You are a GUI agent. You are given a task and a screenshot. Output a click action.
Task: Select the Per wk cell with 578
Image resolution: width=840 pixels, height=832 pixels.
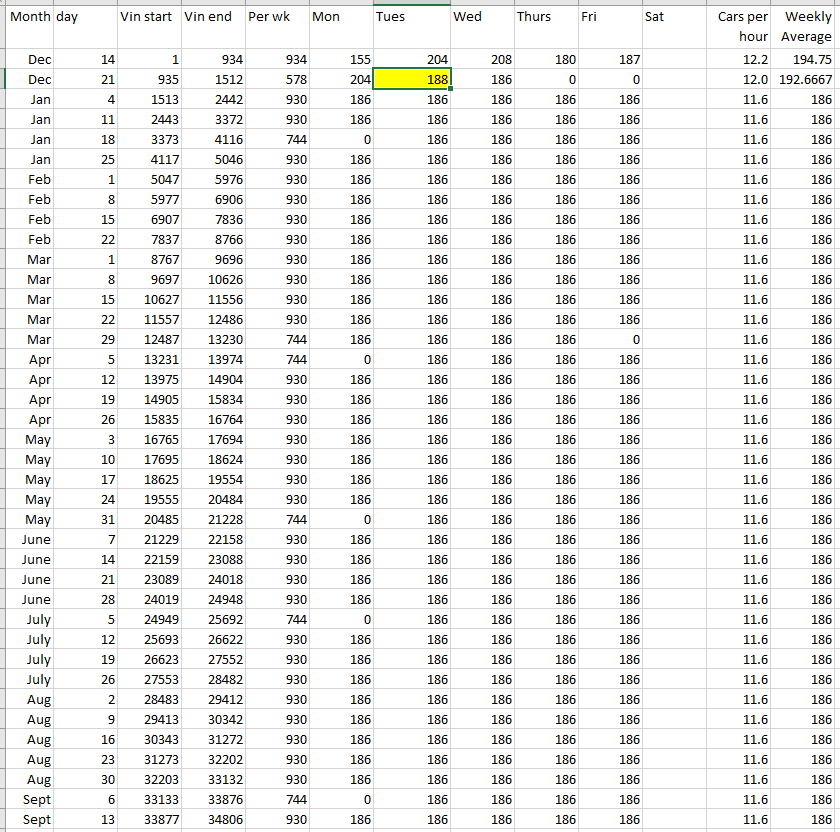click(x=276, y=80)
